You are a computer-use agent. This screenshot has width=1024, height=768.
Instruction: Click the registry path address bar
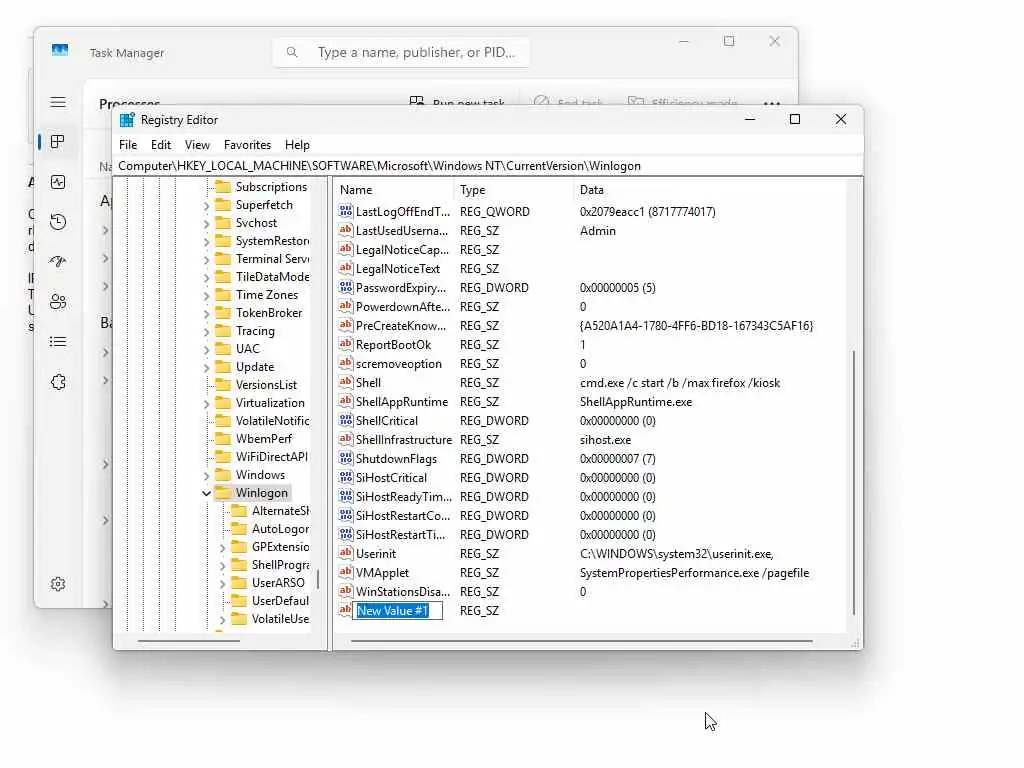tap(488, 166)
